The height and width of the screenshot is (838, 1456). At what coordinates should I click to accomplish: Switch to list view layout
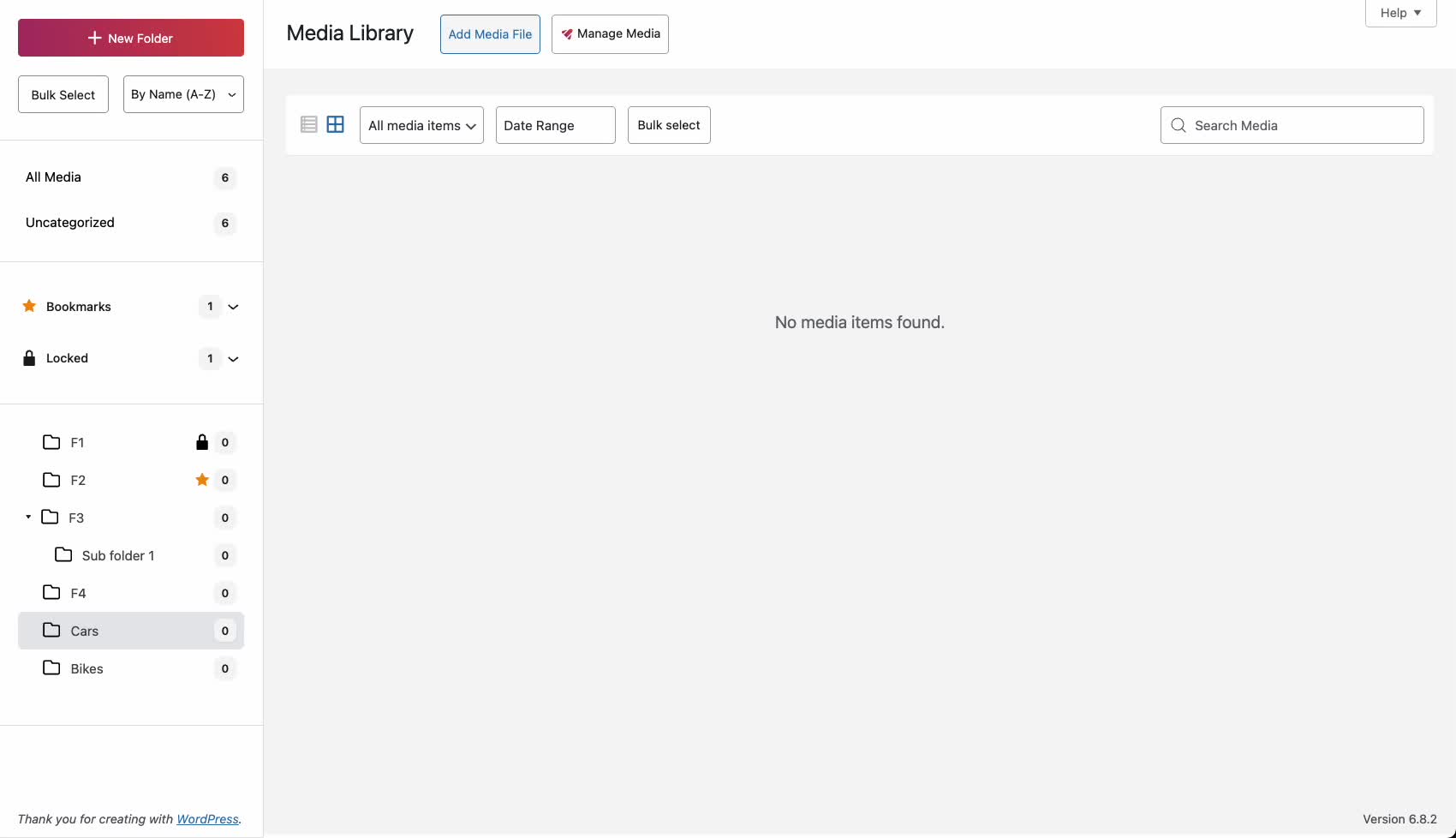[x=308, y=124]
